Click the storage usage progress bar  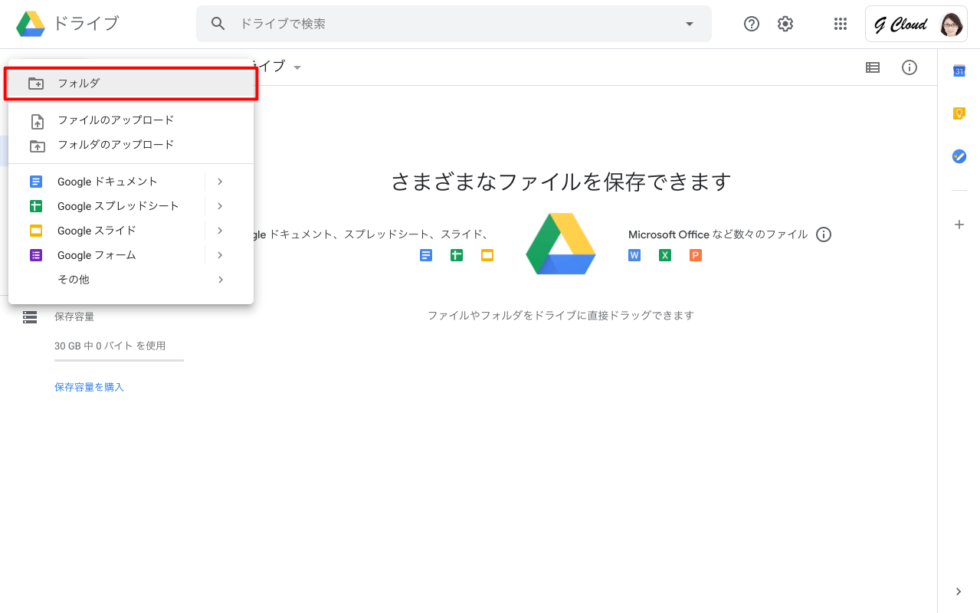point(118,361)
